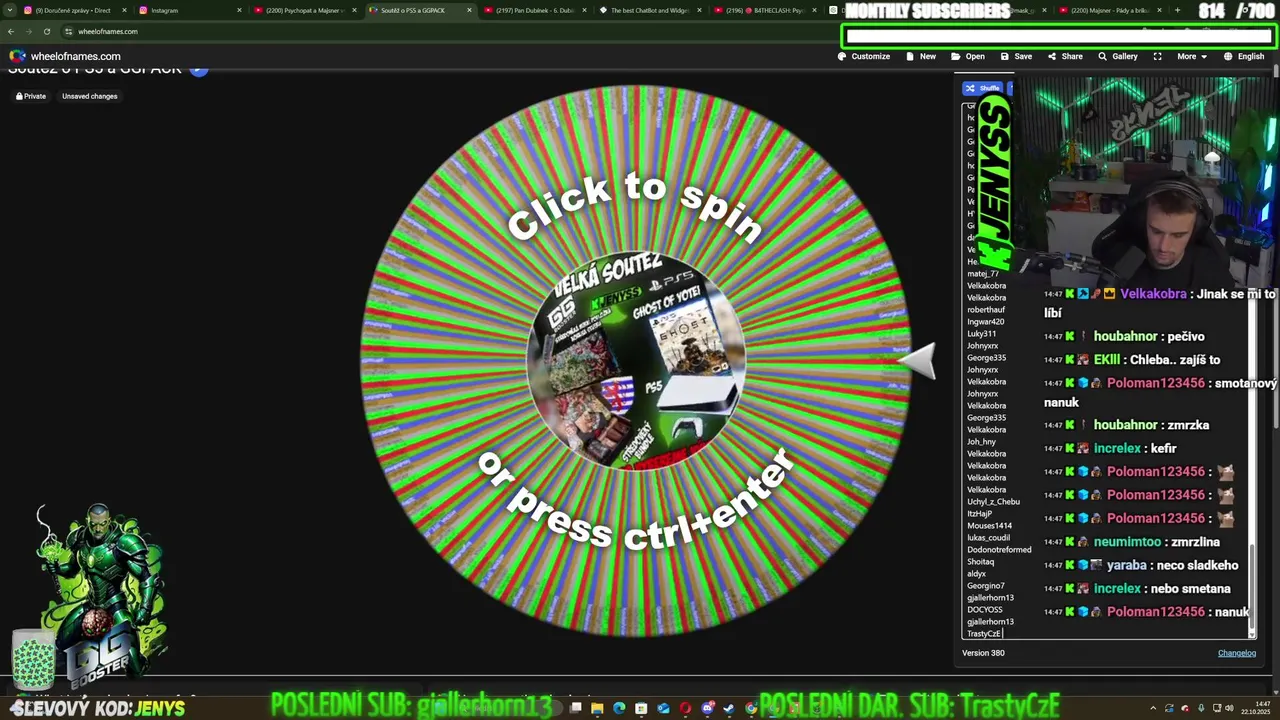The image size is (1280, 720).
Task: Open File Explorer from taskbar
Action: (597, 708)
